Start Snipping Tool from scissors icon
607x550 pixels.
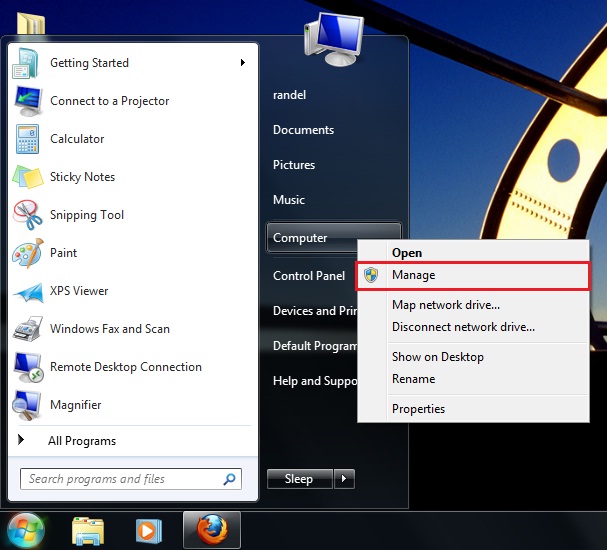pyautogui.click(x=27, y=215)
